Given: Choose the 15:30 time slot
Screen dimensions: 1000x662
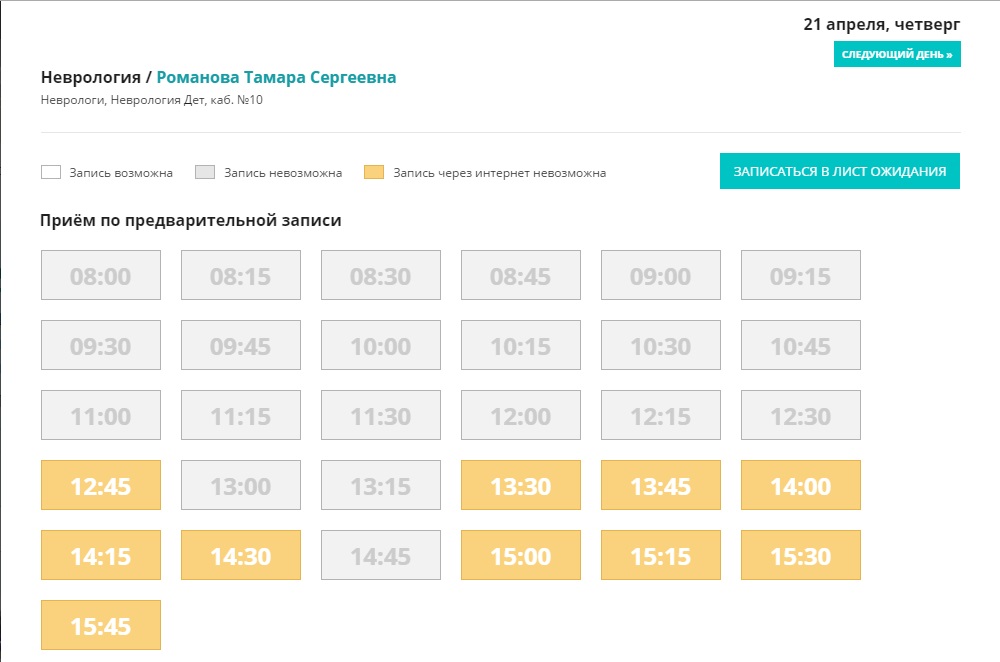Looking at the screenshot, I should pyautogui.click(x=801, y=555).
